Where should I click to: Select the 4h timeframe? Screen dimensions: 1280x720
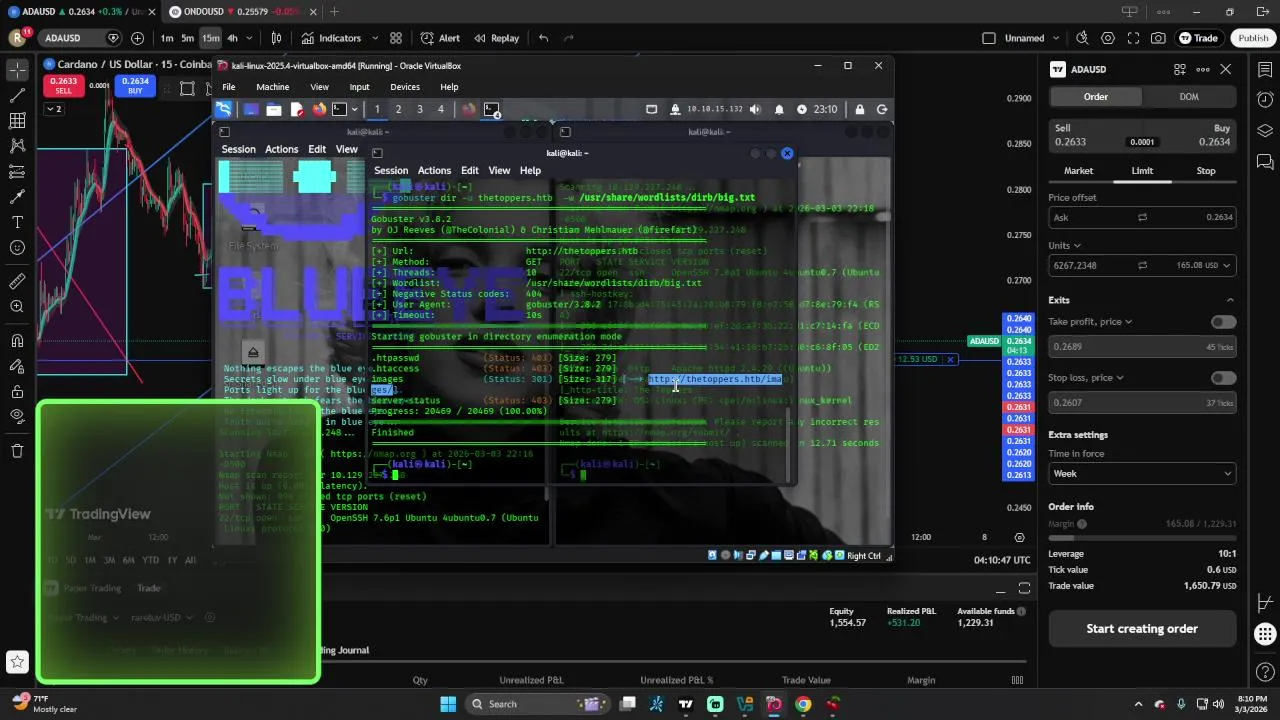232,38
